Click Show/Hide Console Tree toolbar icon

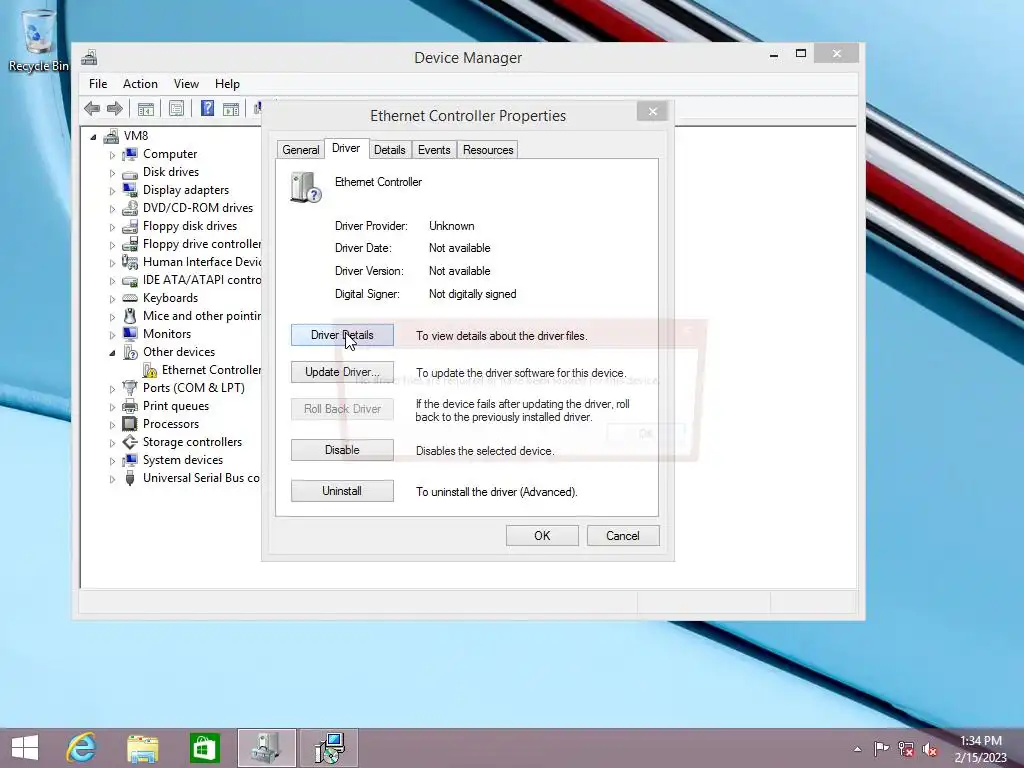click(x=146, y=109)
